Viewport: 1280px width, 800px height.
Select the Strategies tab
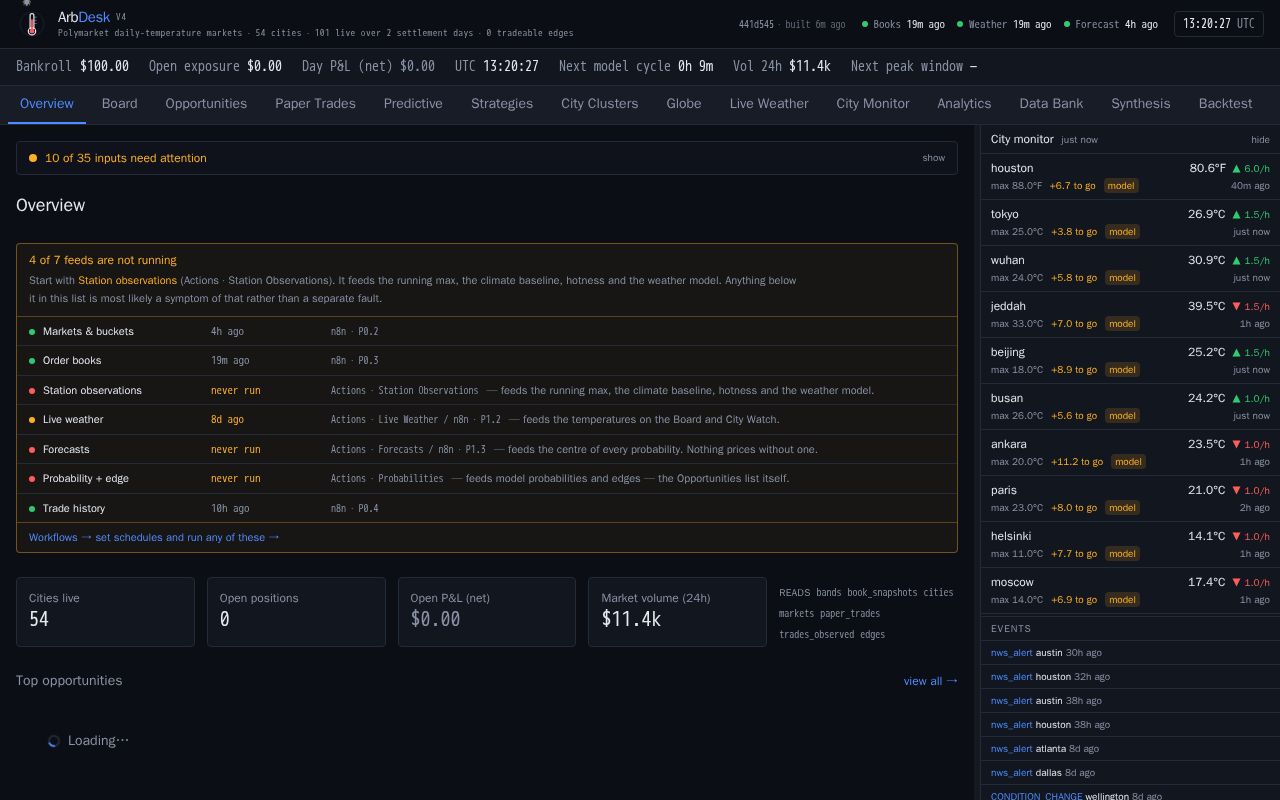(502, 104)
